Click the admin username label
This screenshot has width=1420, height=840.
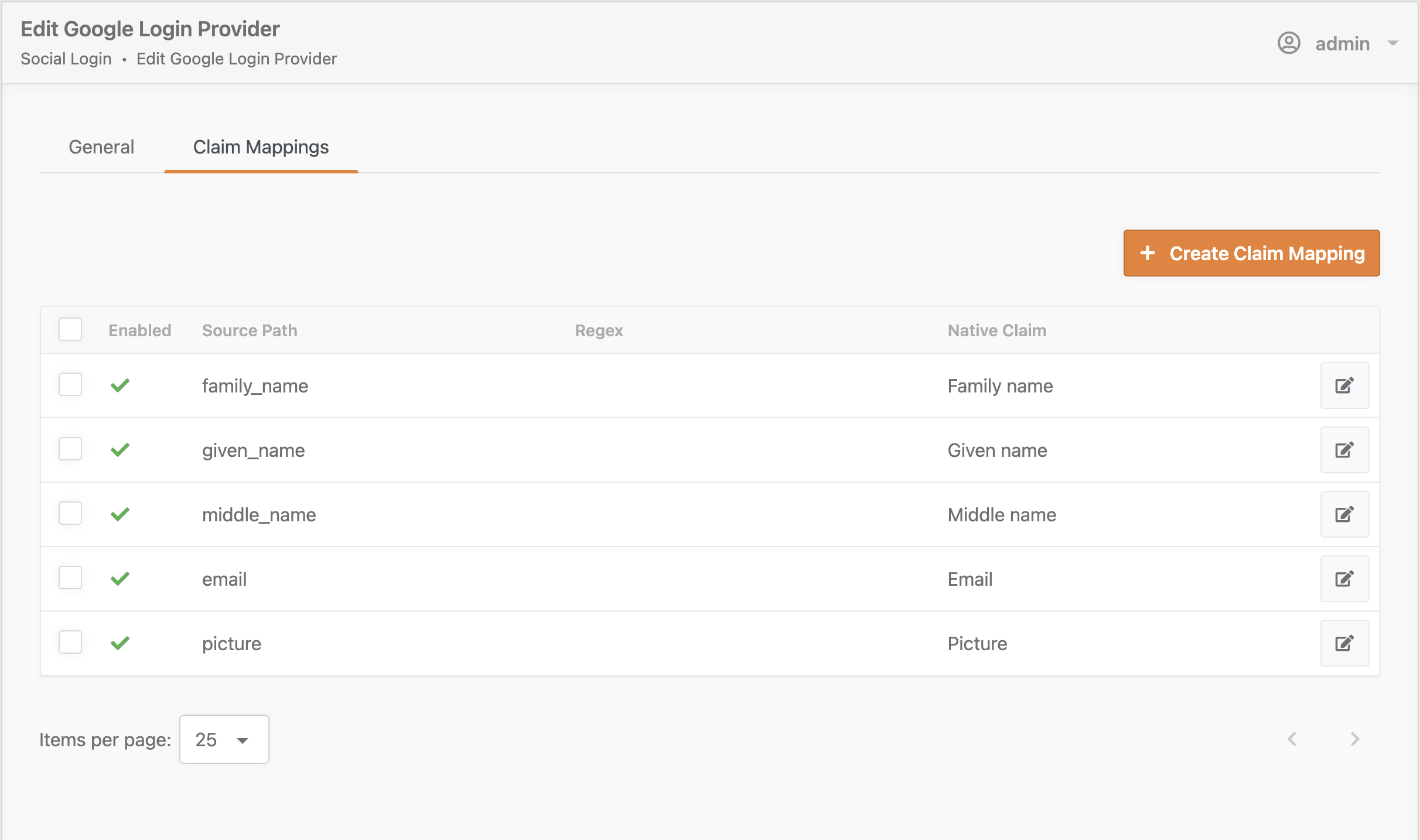click(x=1343, y=43)
